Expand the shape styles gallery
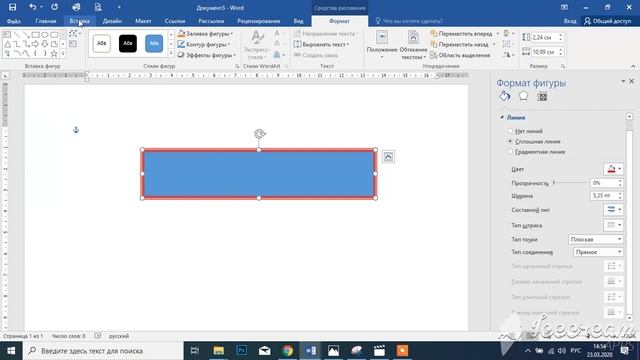 click(171, 53)
